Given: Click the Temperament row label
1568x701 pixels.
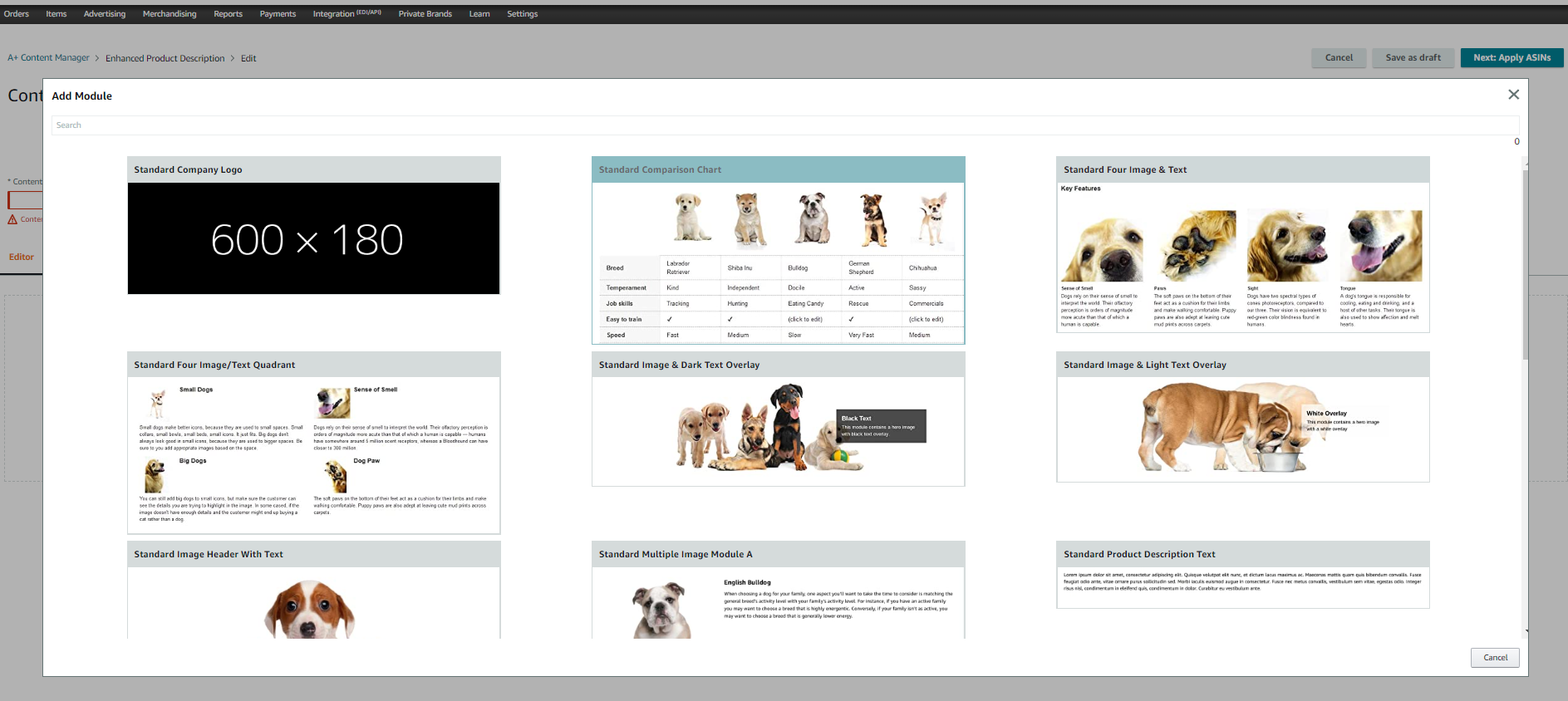Looking at the screenshot, I should (626, 288).
